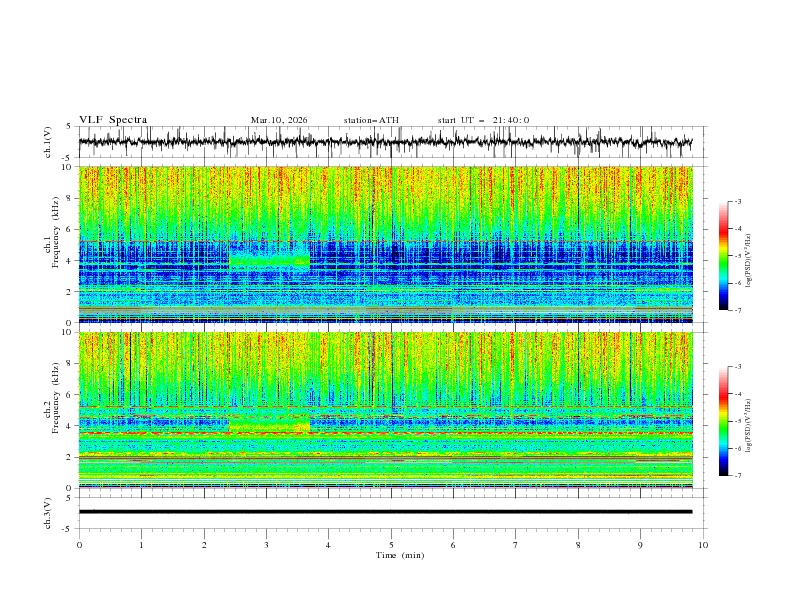
Task: Click the time axis tick label '3'
Action: 266,545
